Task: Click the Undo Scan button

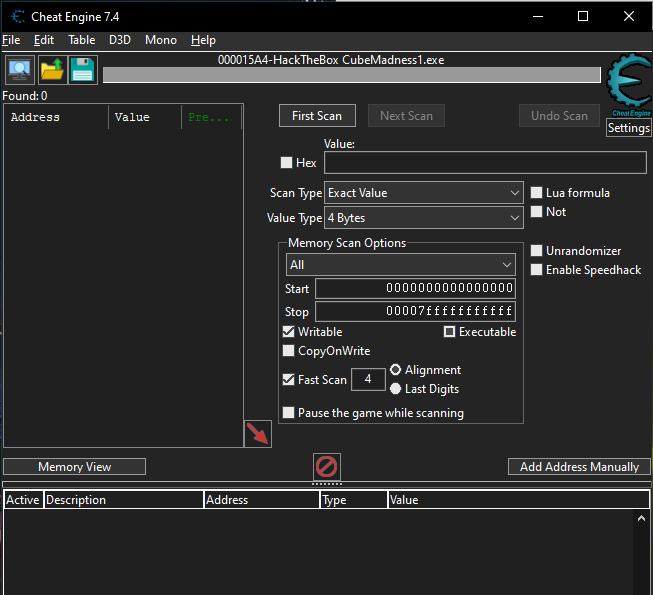Action: click(559, 116)
